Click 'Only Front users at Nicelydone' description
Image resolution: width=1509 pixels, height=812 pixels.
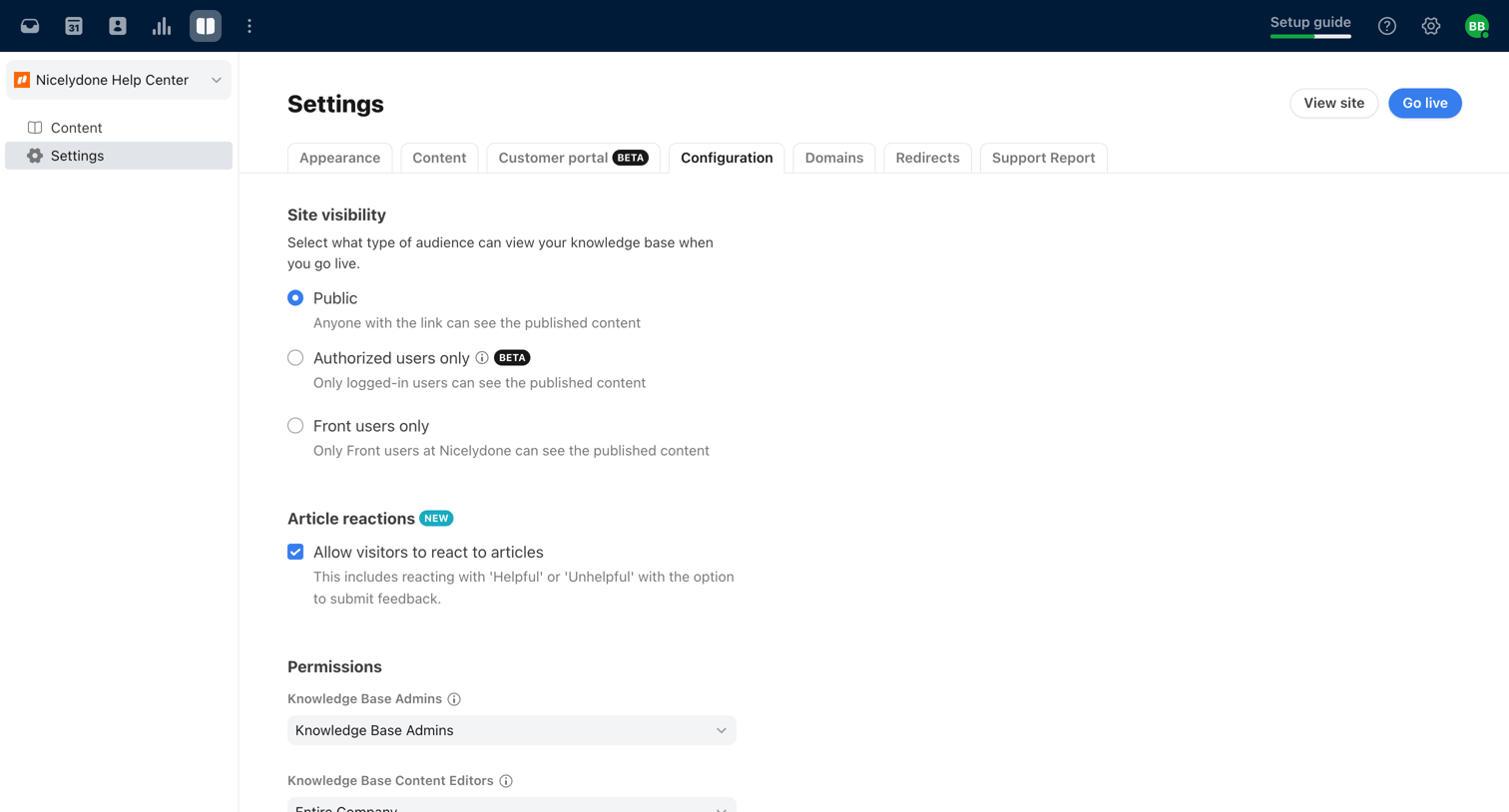[x=511, y=451]
